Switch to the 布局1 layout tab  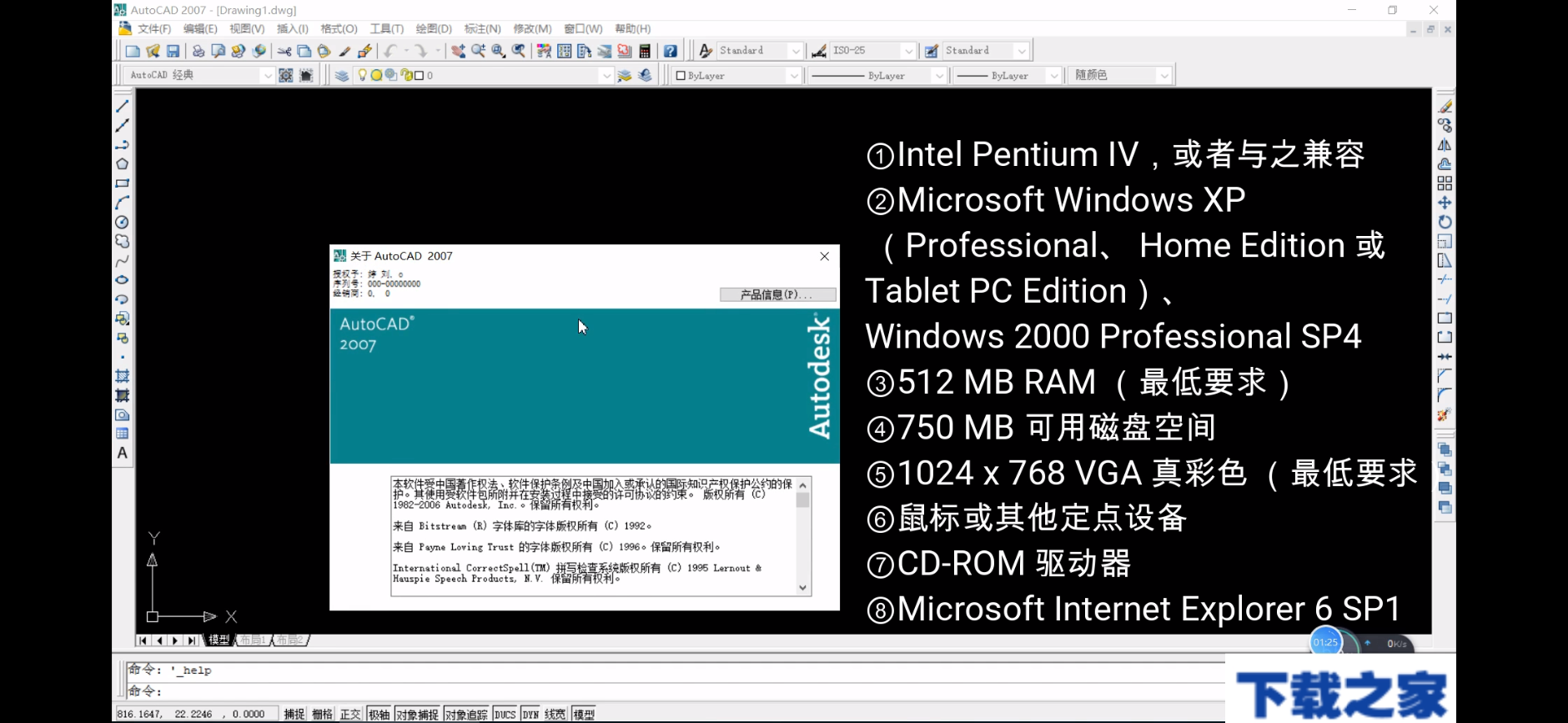point(254,640)
